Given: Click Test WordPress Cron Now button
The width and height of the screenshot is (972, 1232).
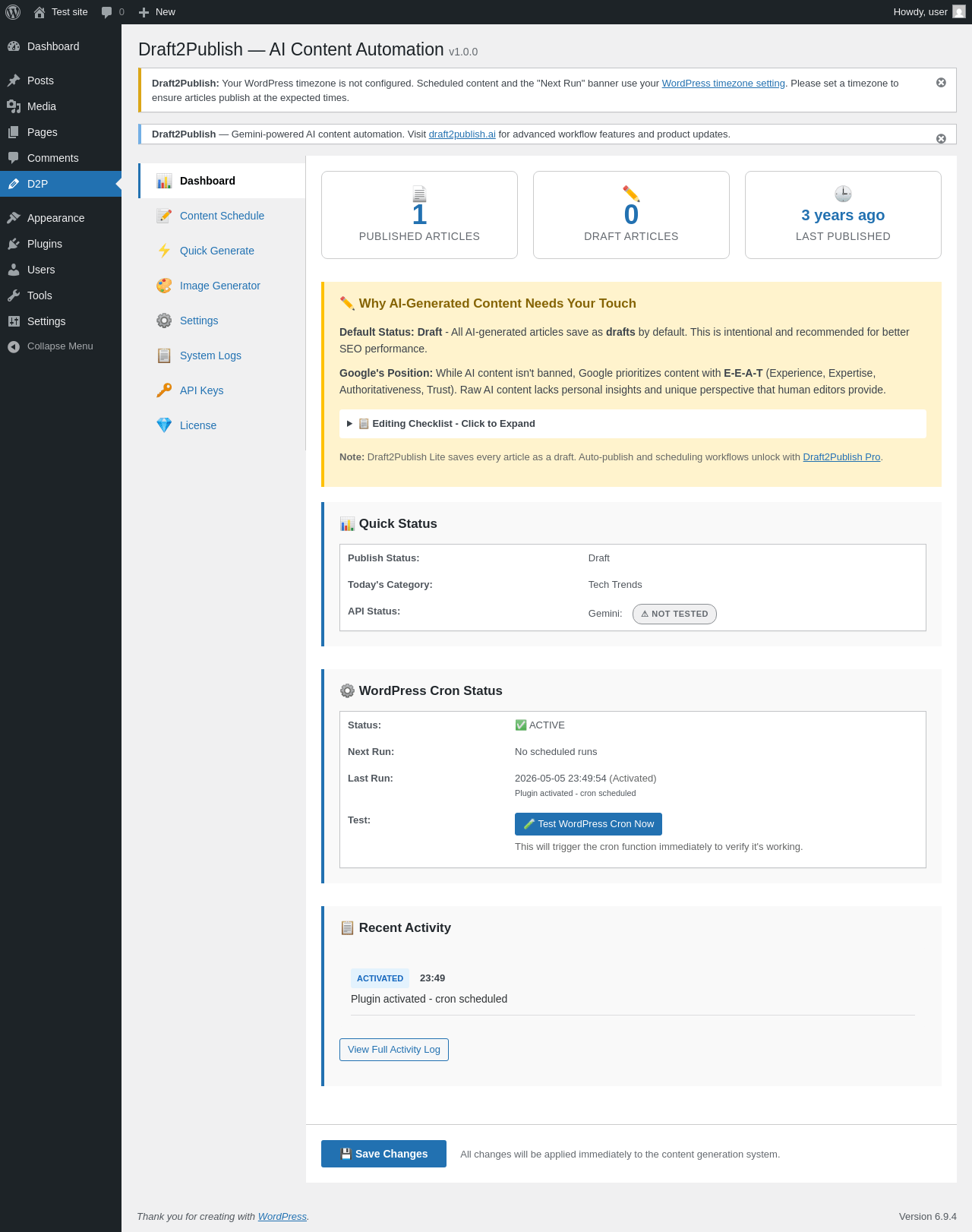Looking at the screenshot, I should (589, 824).
